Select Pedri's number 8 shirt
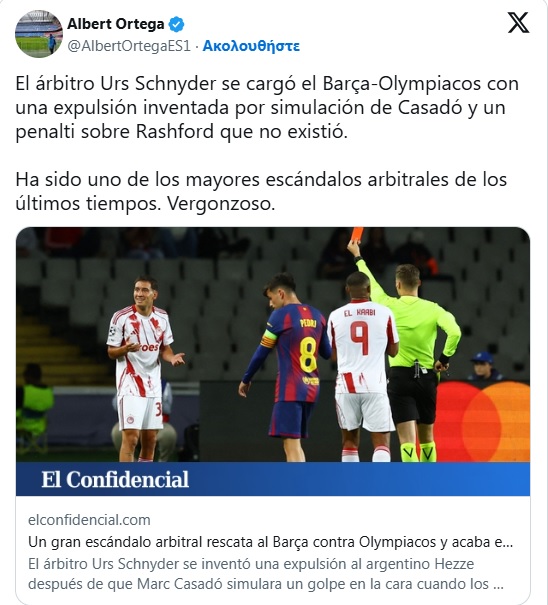This screenshot has height=605, width=548. pos(298,352)
